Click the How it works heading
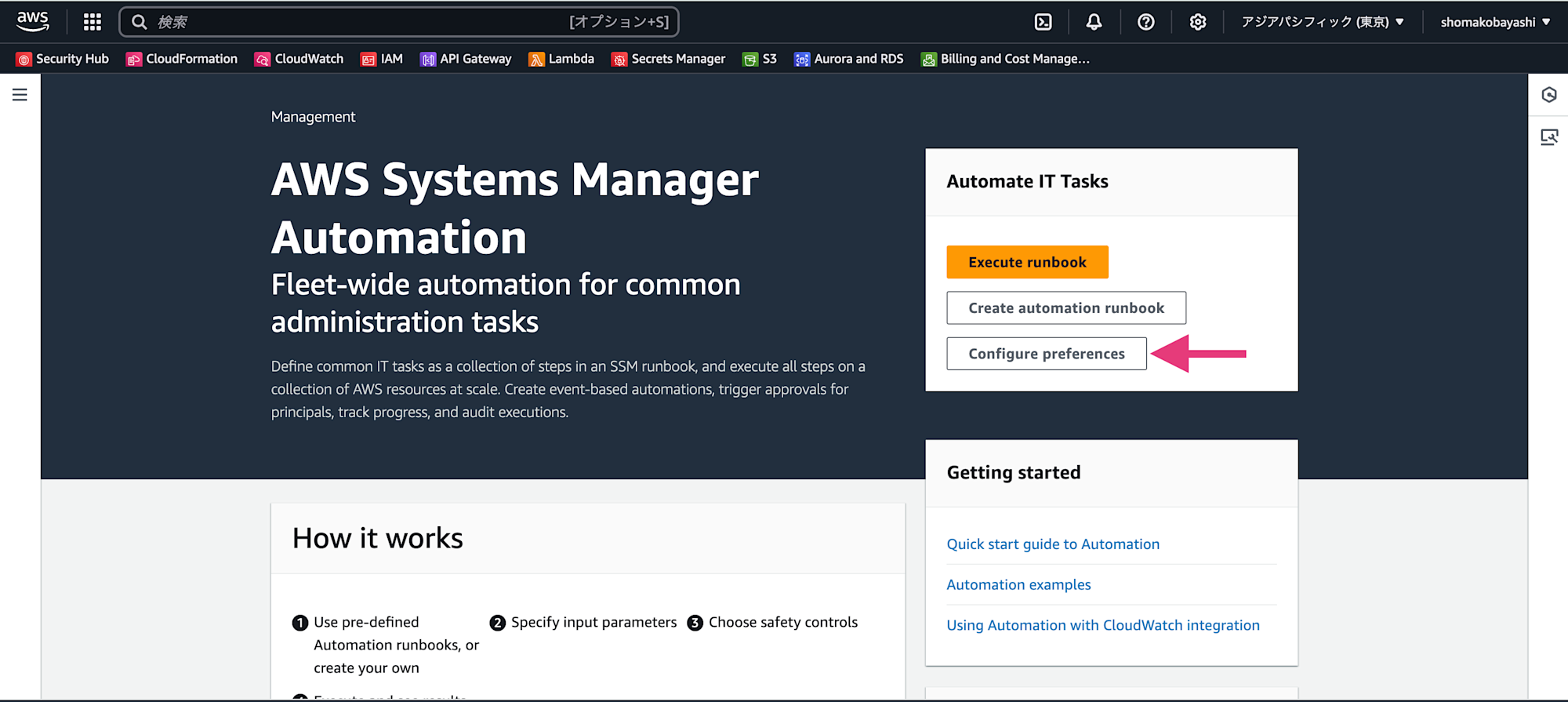This screenshot has height=702, width=1568. [378, 538]
